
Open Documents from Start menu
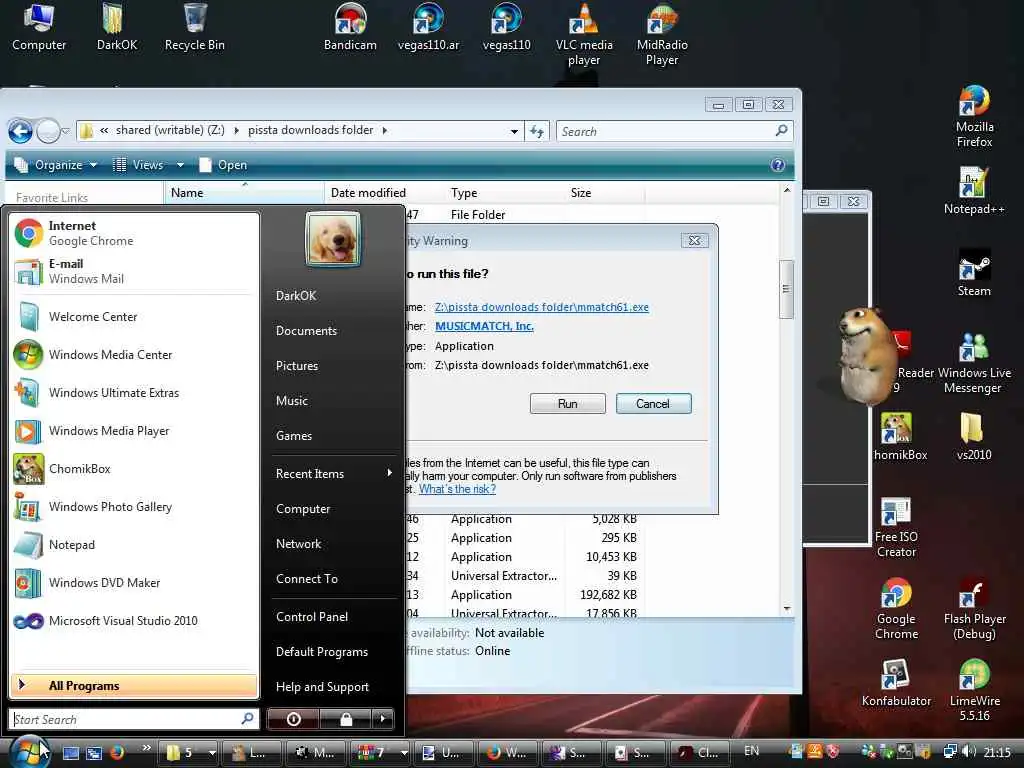(306, 331)
